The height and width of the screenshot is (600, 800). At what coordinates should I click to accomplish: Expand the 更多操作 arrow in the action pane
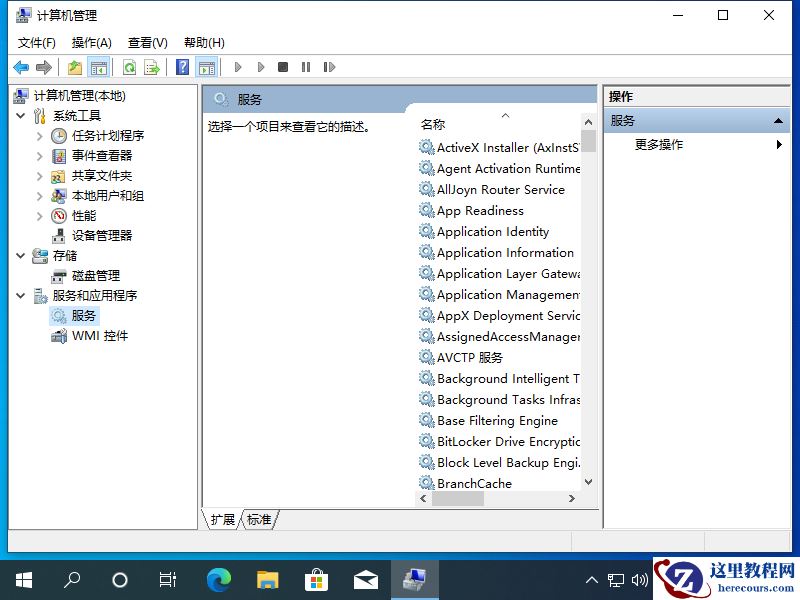point(779,143)
